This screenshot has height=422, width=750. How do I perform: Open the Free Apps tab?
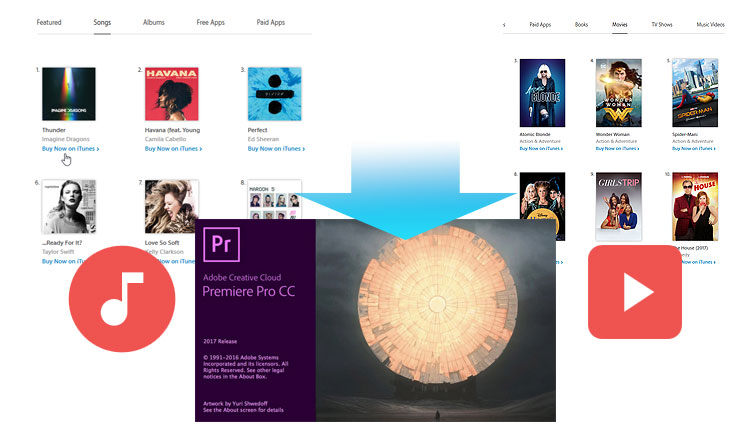[209, 21]
